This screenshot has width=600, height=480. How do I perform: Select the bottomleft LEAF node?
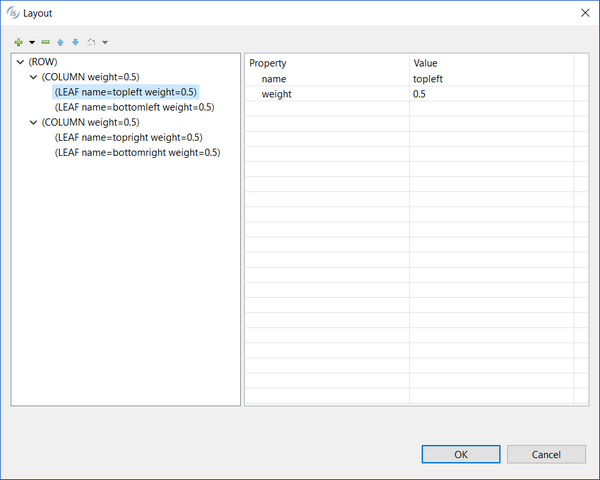click(134, 107)
